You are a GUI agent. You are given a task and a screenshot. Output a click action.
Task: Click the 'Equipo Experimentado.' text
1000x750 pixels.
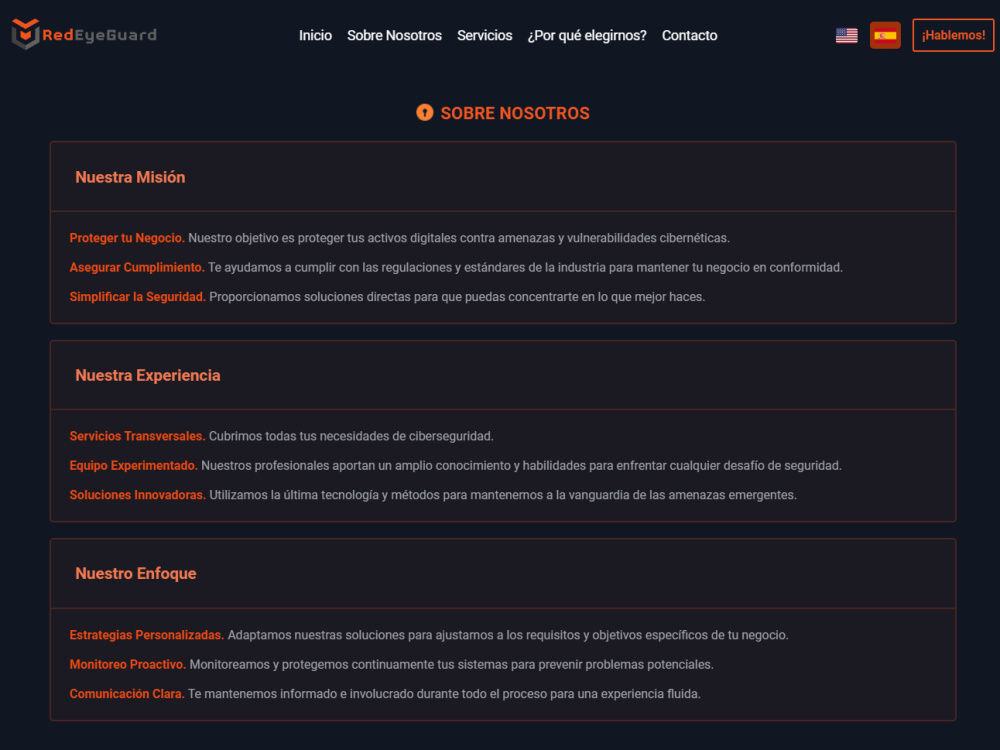(133, 466)
